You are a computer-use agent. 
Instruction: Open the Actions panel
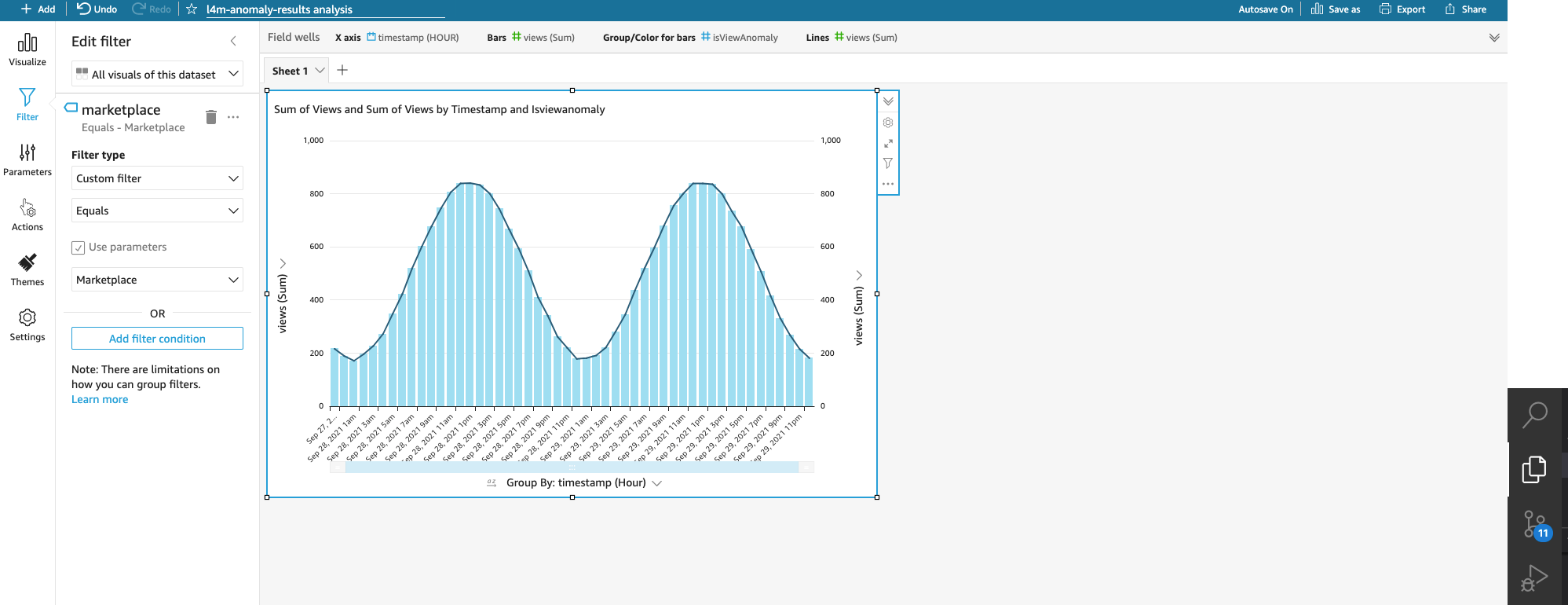tap(27, 214)
